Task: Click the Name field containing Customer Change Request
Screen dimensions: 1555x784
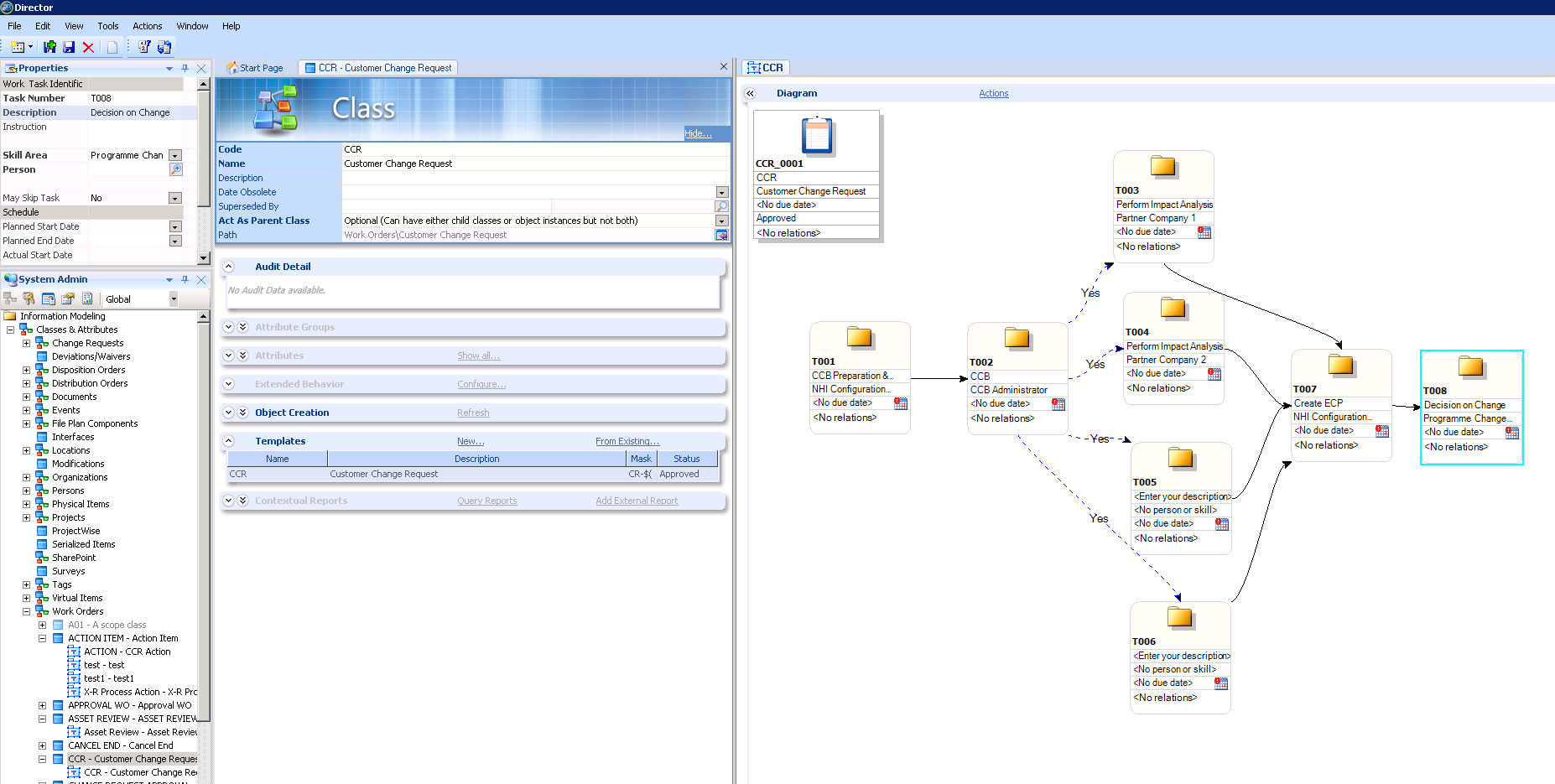Action: tap(528, 164)
